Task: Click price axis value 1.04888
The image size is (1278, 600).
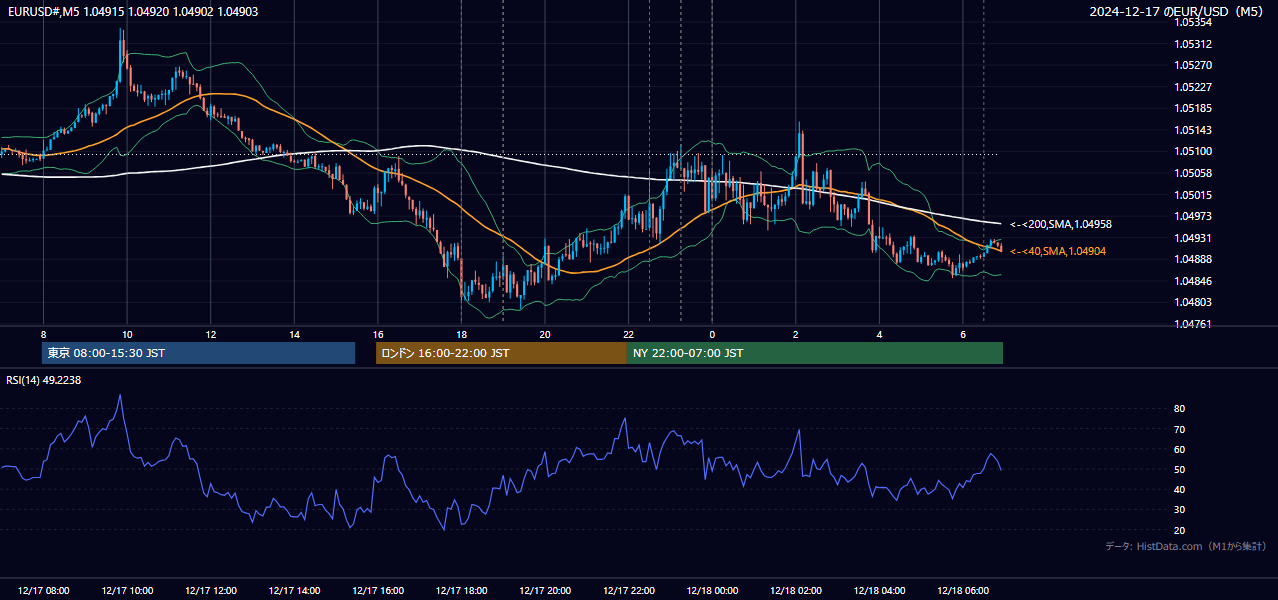Action: [x=1193, y=259]
